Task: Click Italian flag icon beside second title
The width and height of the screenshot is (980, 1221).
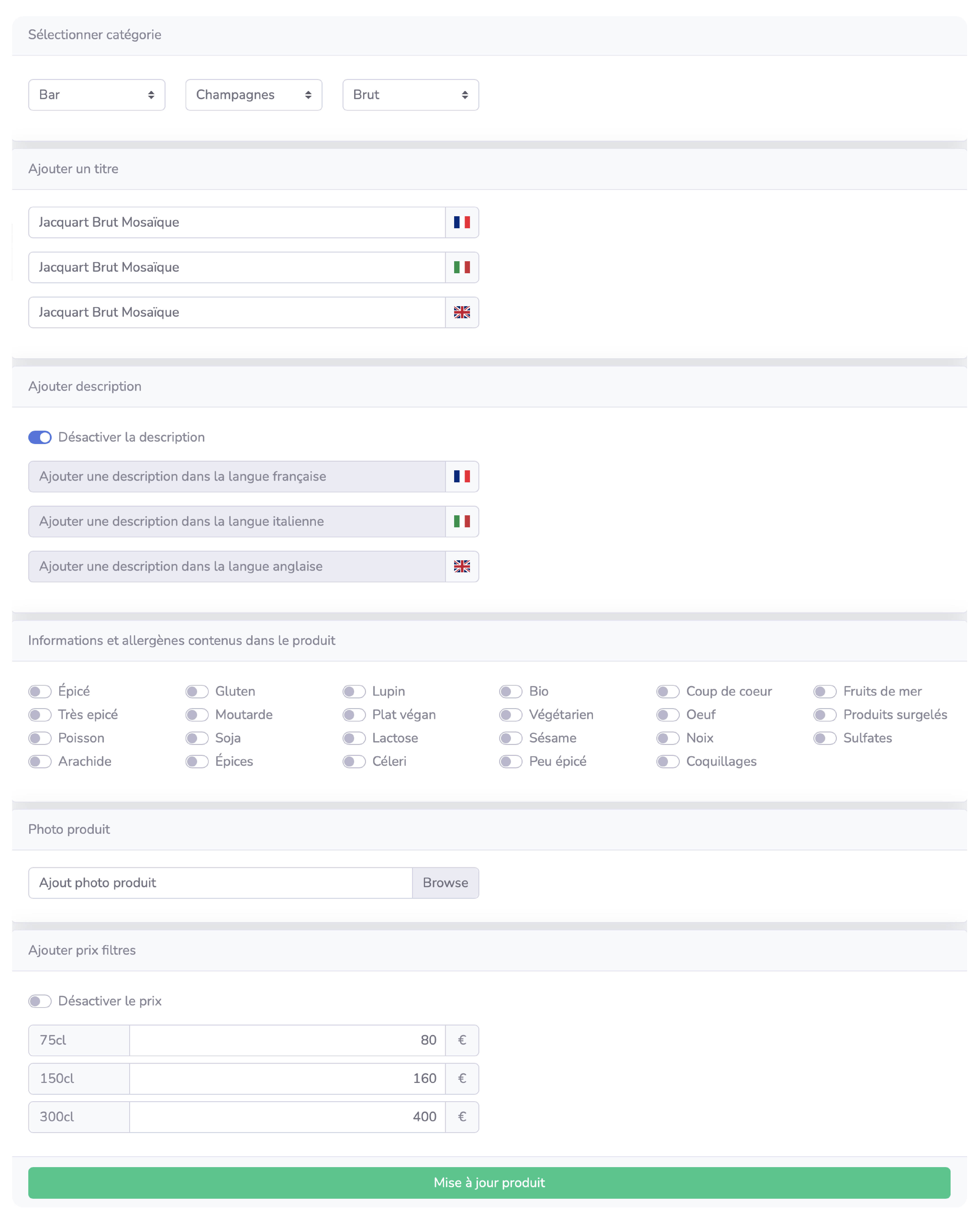Action: tap(462, 267)
